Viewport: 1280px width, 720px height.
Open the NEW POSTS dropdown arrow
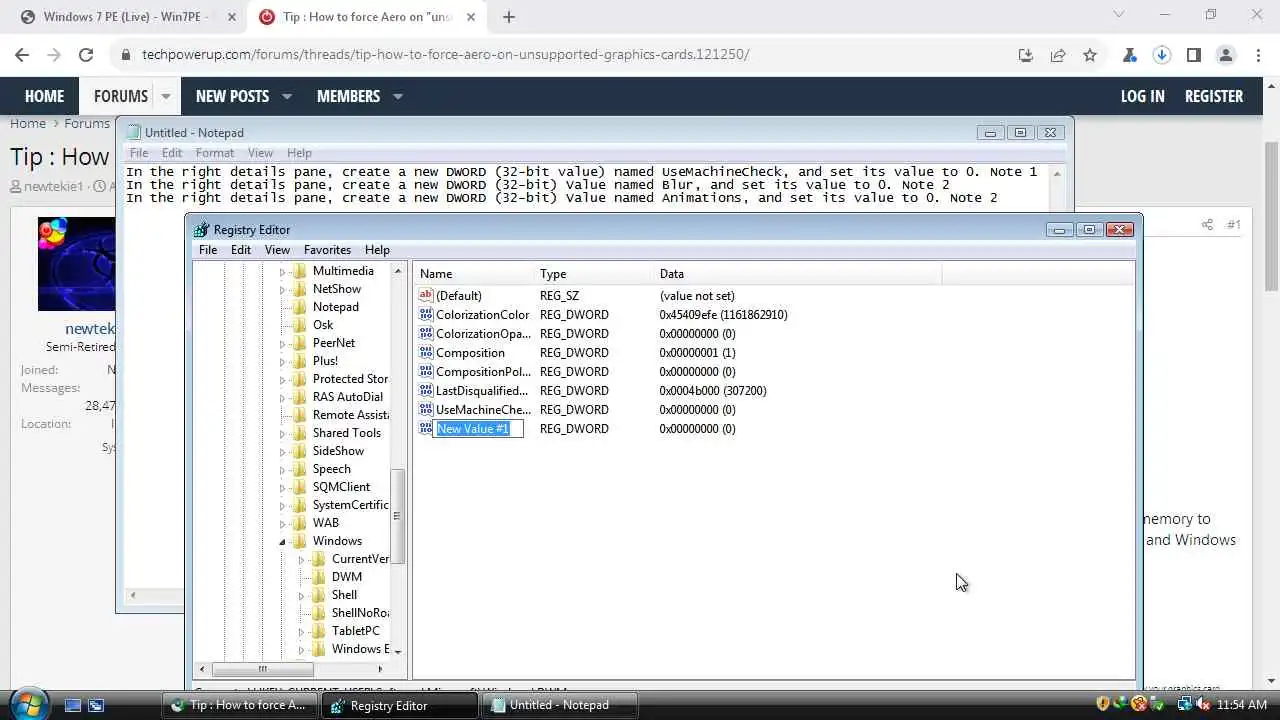pos(287,96)
